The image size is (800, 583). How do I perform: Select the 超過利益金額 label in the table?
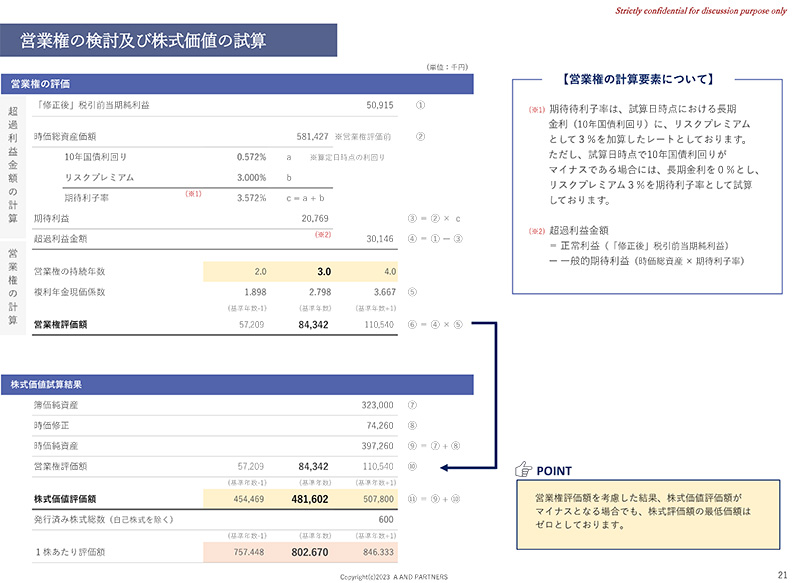click(x=60, y=239)
